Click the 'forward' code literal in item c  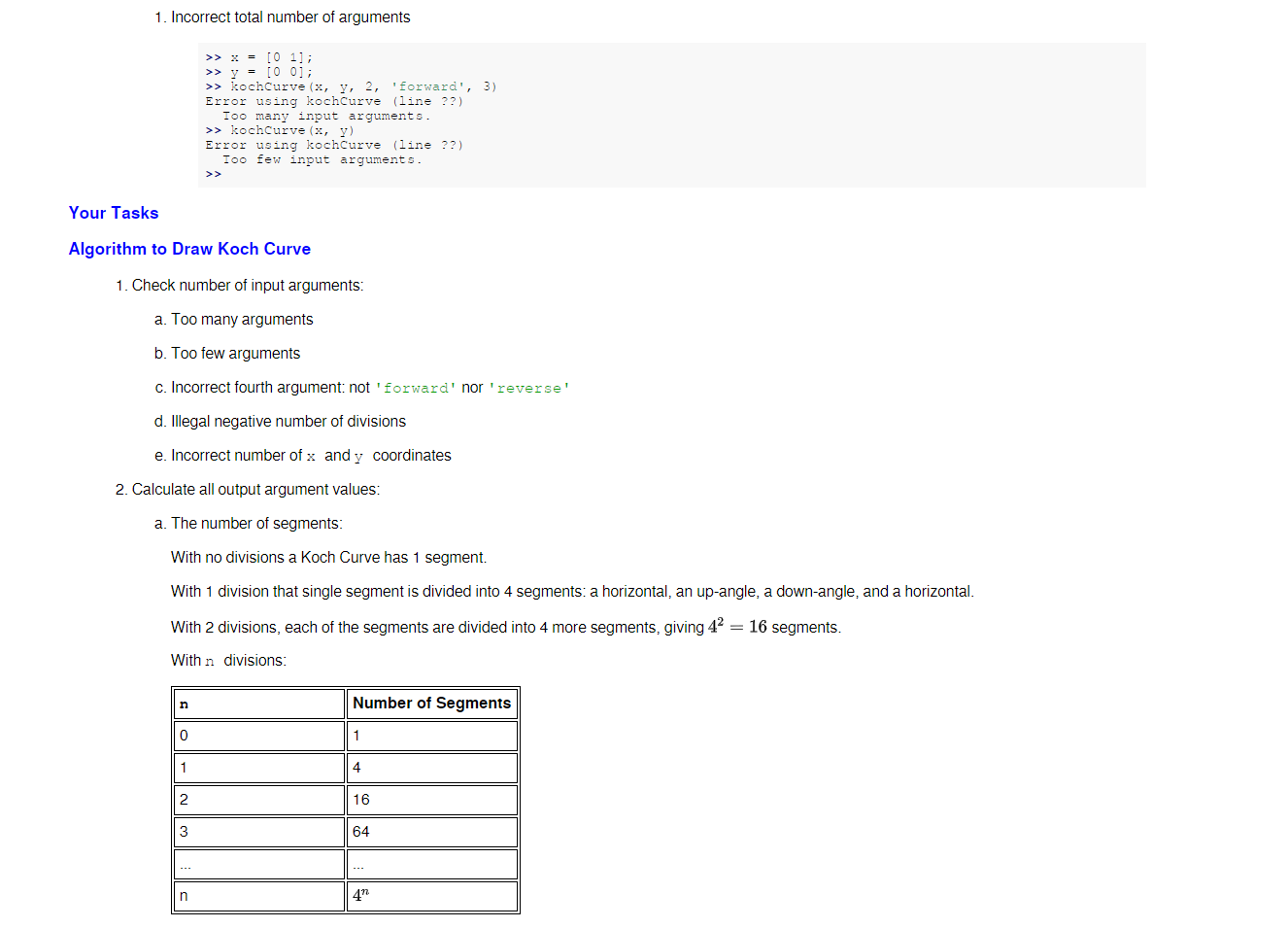tap(416, 388)
